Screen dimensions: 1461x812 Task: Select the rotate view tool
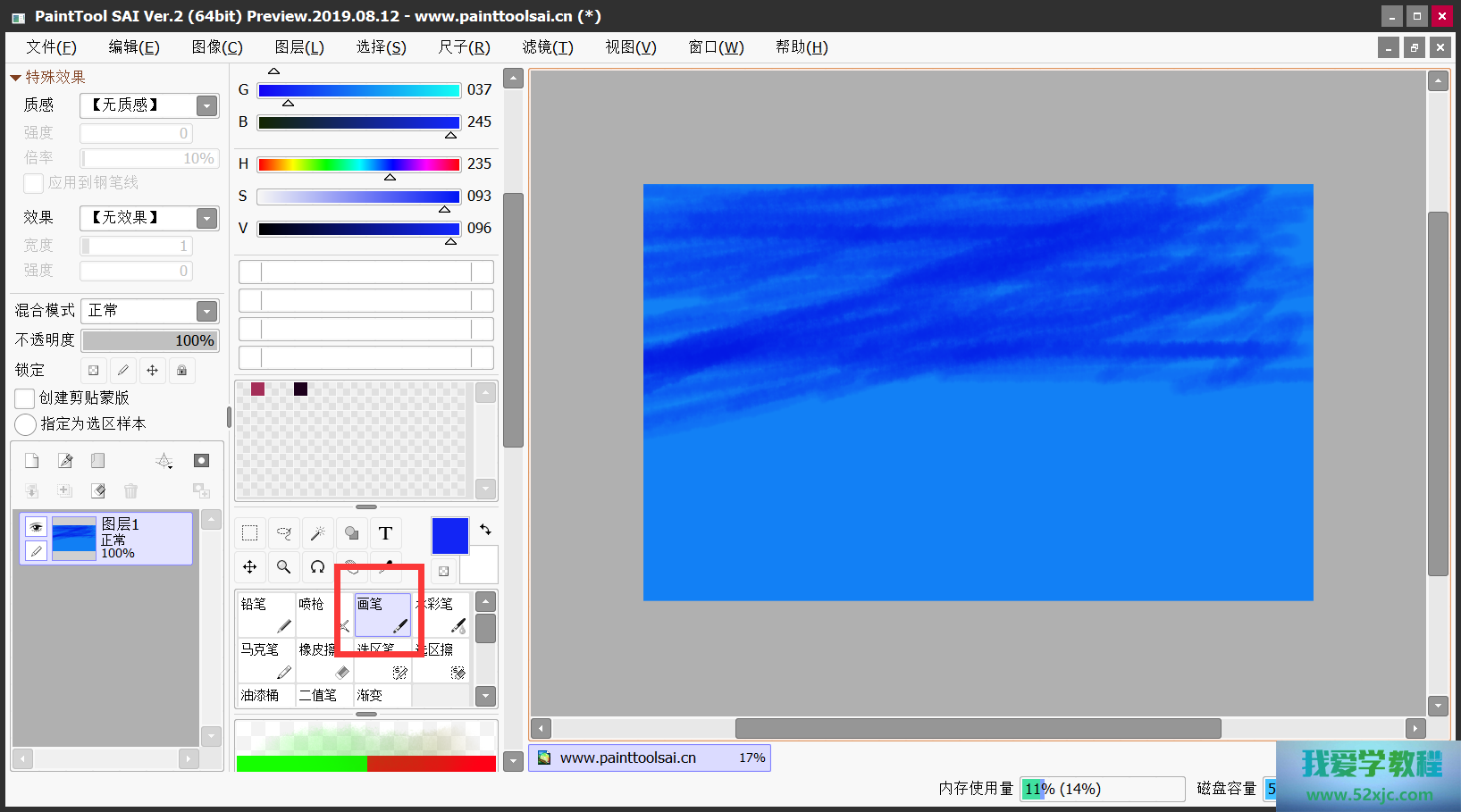click(x=317, y=567)
